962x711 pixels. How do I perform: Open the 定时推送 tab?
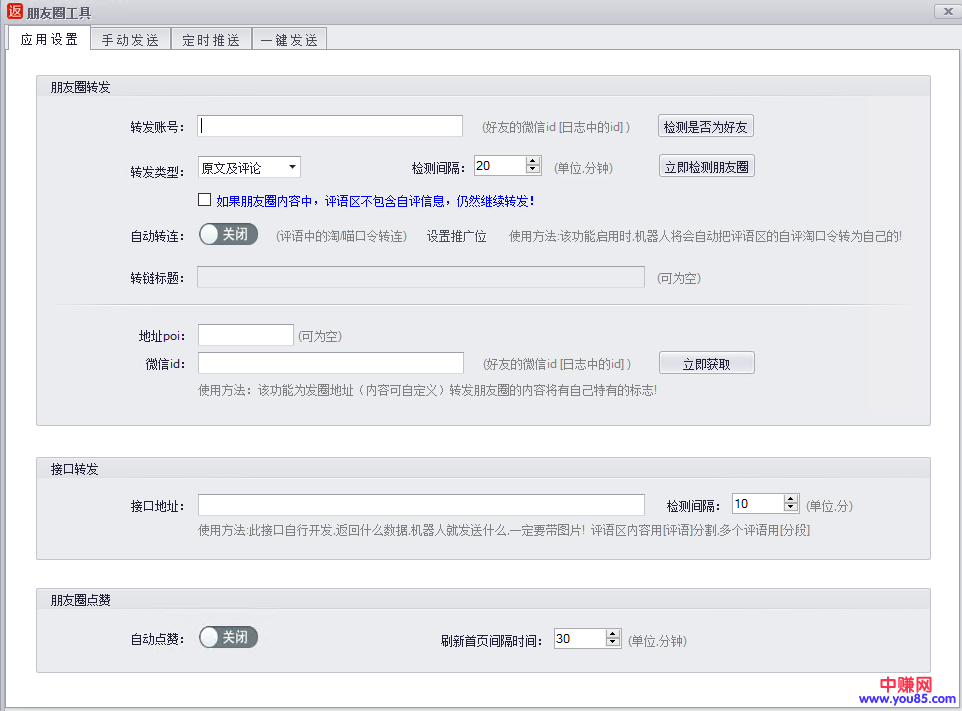pos(211,40)
